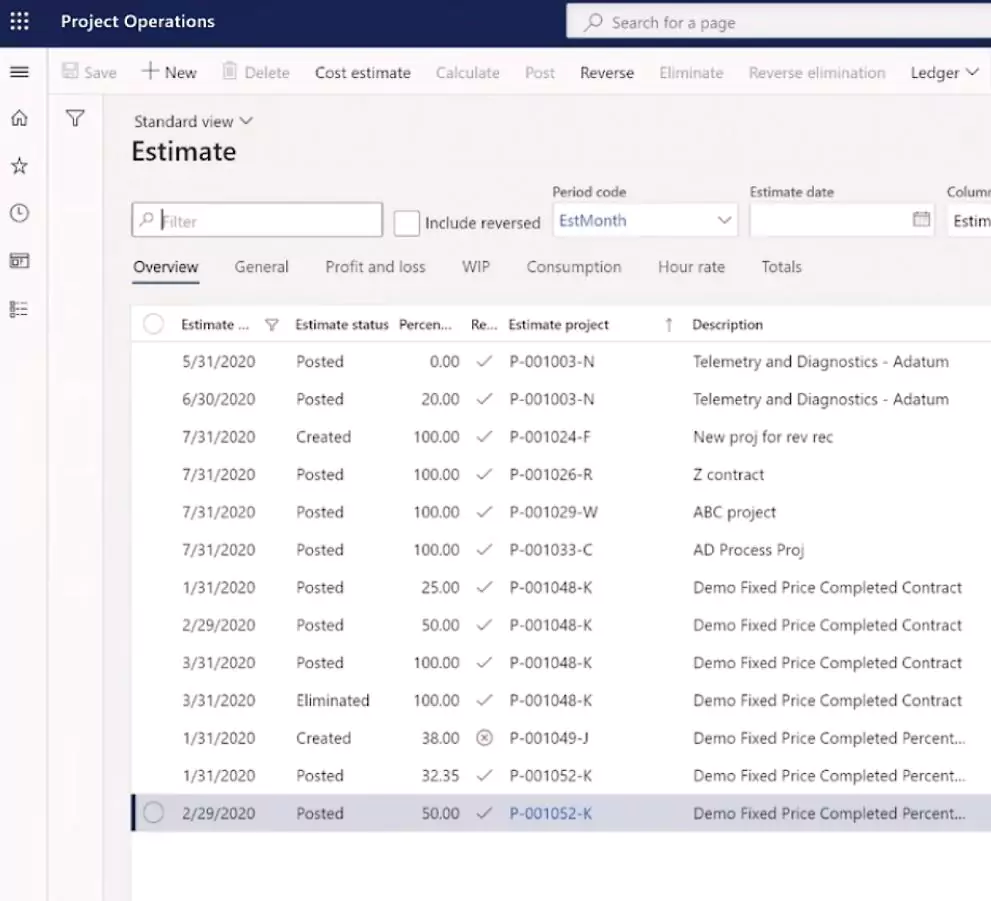
Task: Open the Standard view selector
Action: 193,121
